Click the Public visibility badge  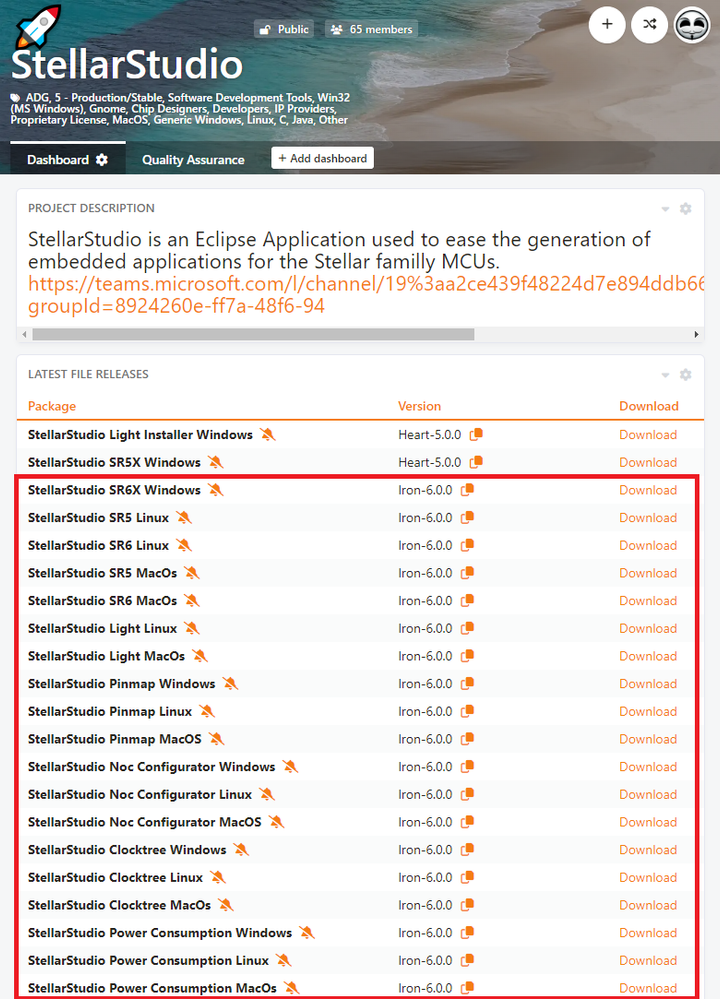click(284, 29)
